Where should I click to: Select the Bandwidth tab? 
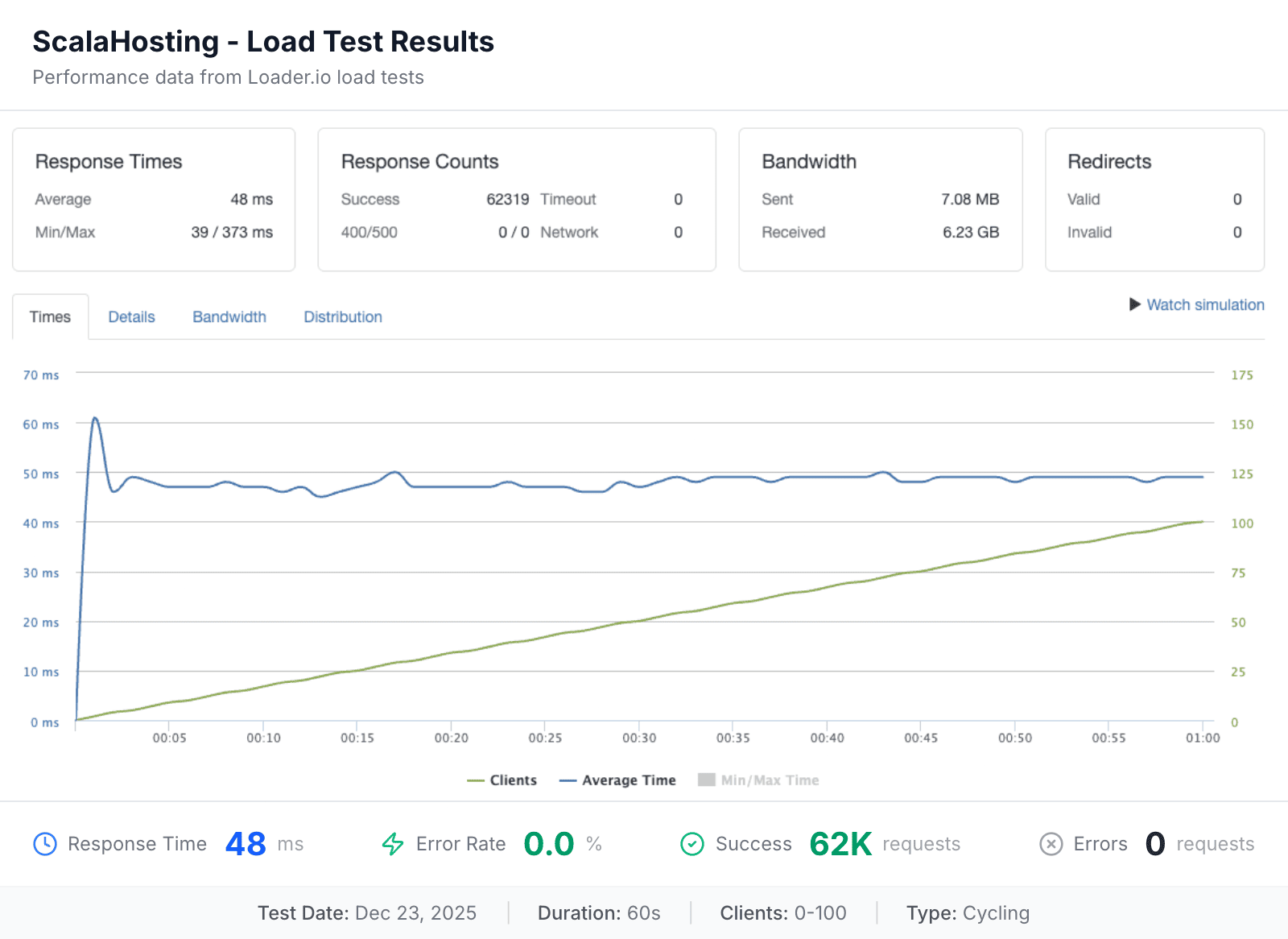tap(229, 316)
